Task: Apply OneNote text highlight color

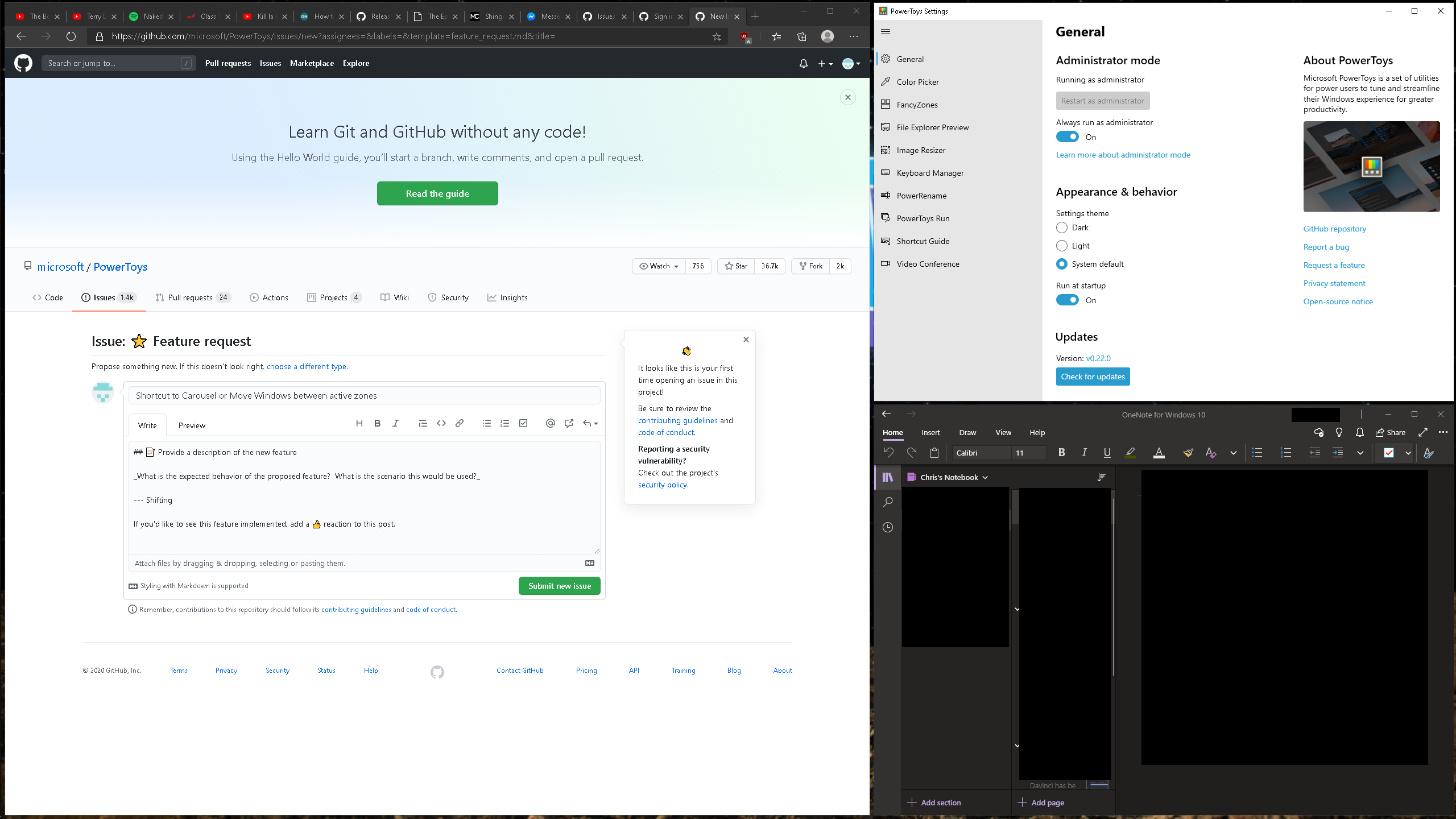Action: coord(1130,453)
